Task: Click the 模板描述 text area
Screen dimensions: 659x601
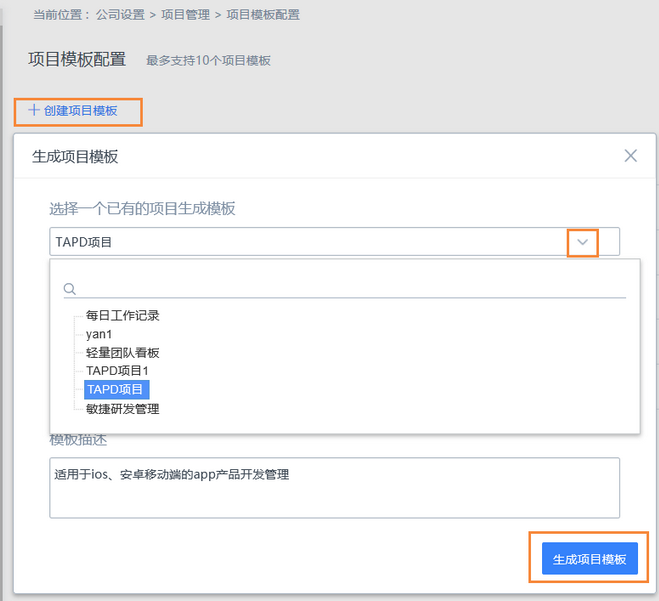Action: 334,488
